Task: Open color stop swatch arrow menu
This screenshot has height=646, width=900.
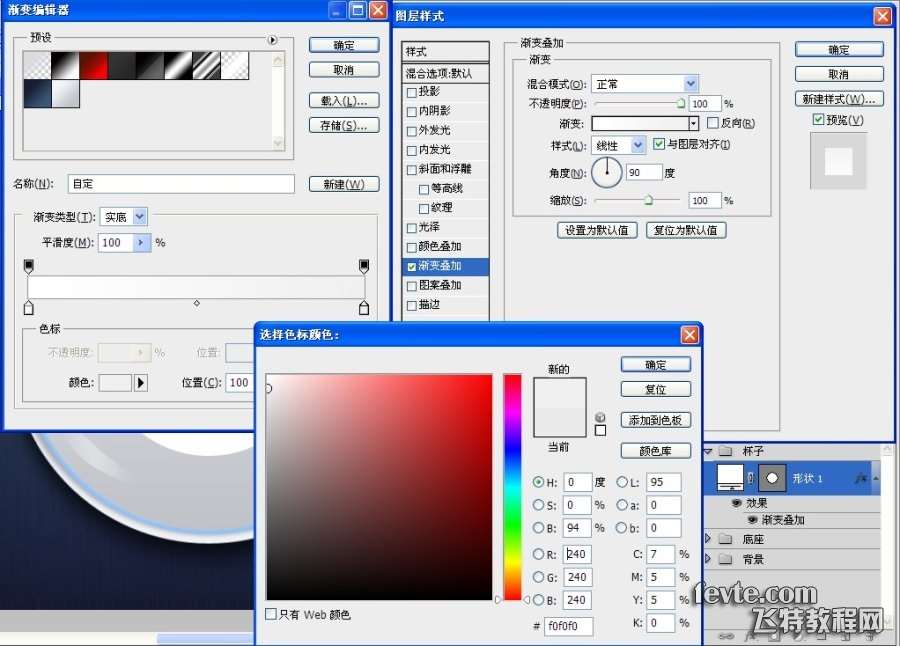Action: 141,382
